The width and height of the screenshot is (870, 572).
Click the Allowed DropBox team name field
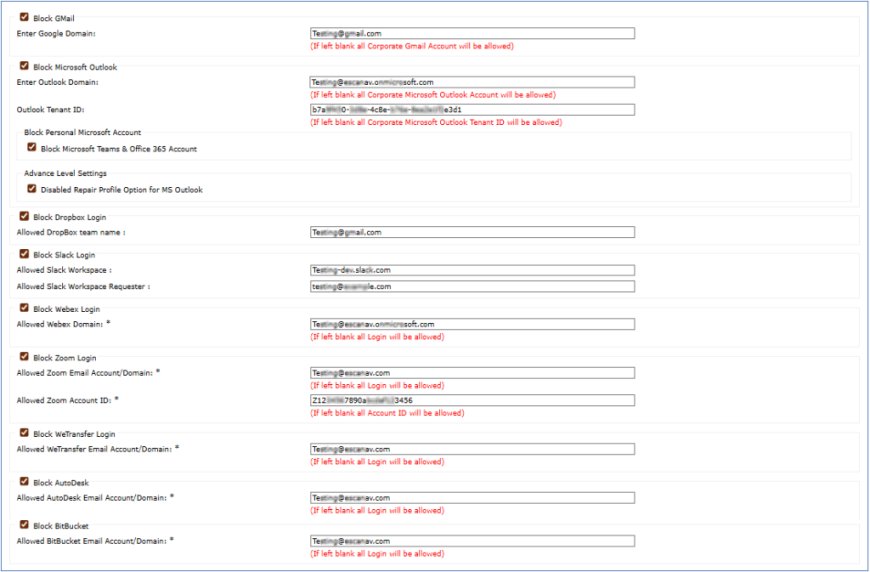click(x=472, y=232)
